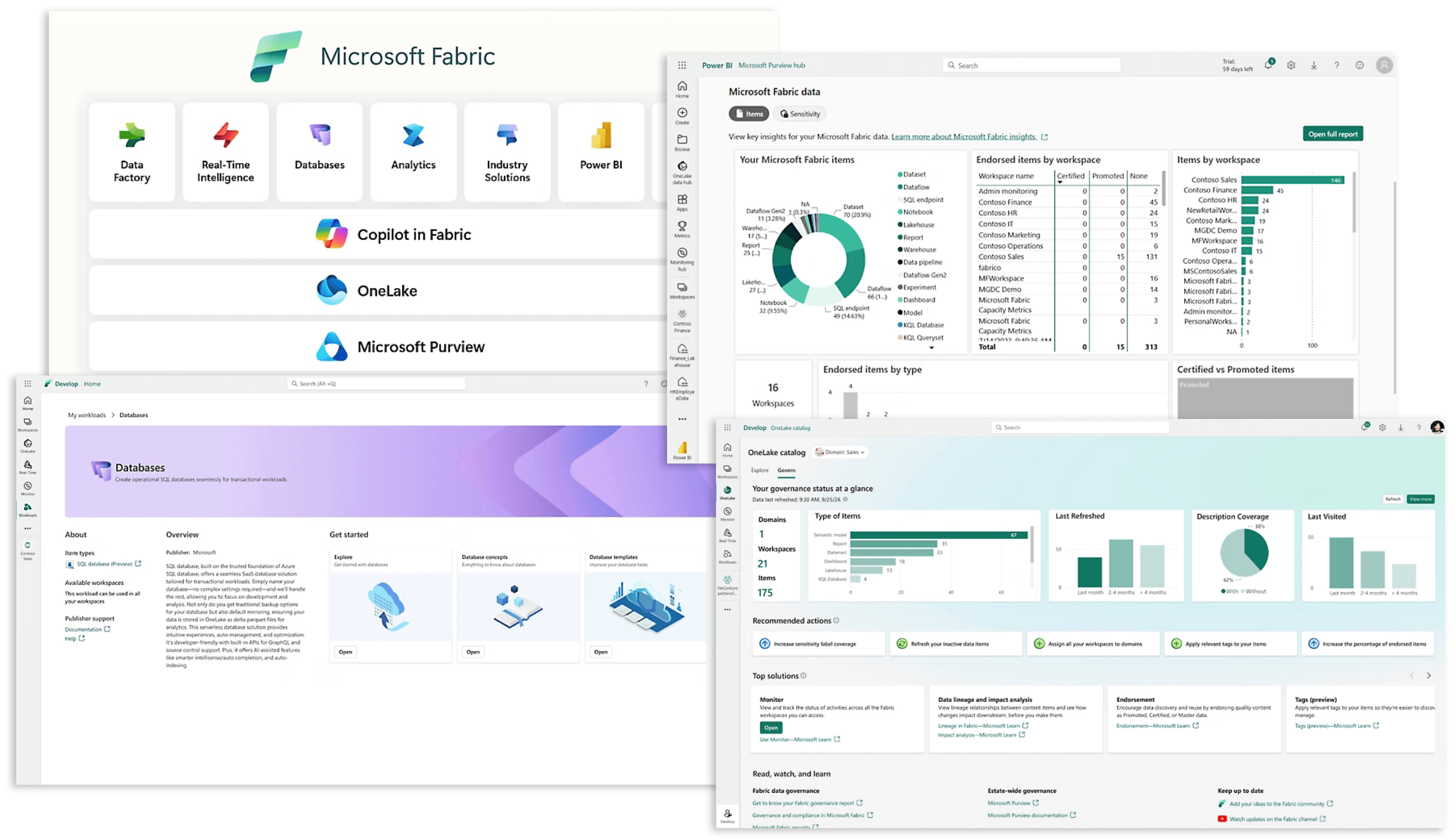Click My workloads breadcrumb
The image size is (1456, 839).
click(x=87, y=415)
